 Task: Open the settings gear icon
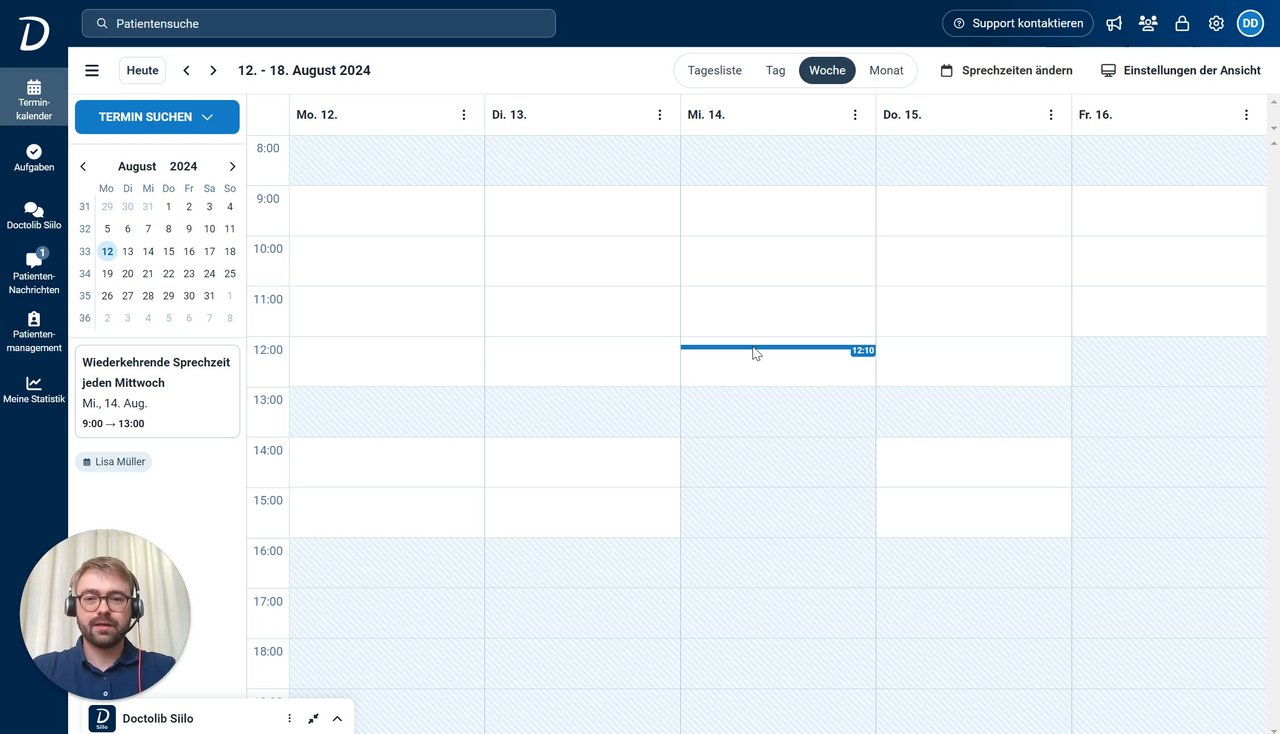(1216, 23)
